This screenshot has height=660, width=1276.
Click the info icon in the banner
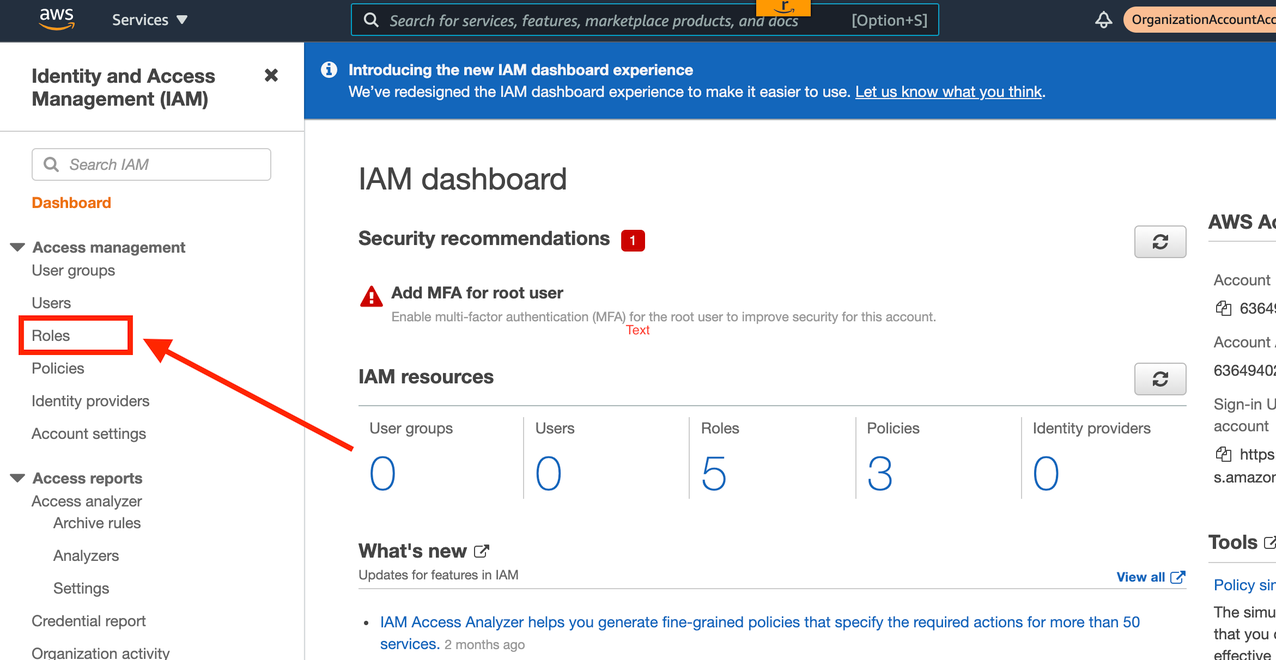328,70
